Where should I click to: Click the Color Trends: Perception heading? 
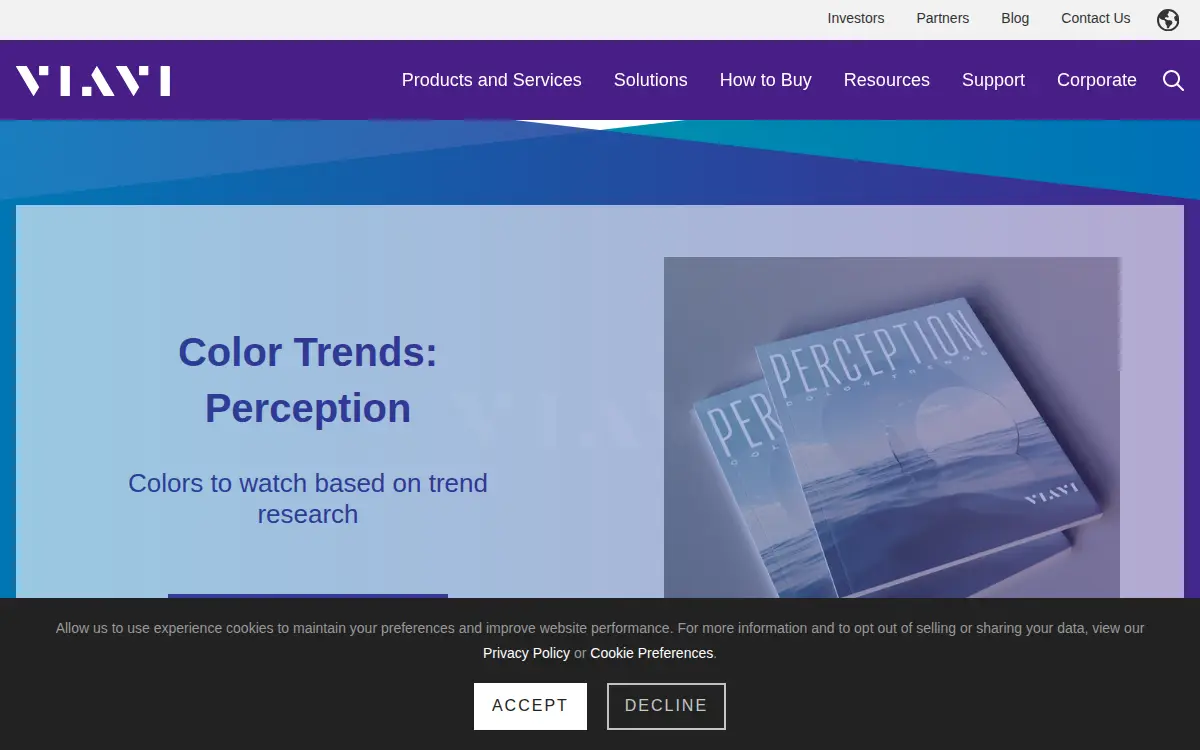[x=308, y=380]
